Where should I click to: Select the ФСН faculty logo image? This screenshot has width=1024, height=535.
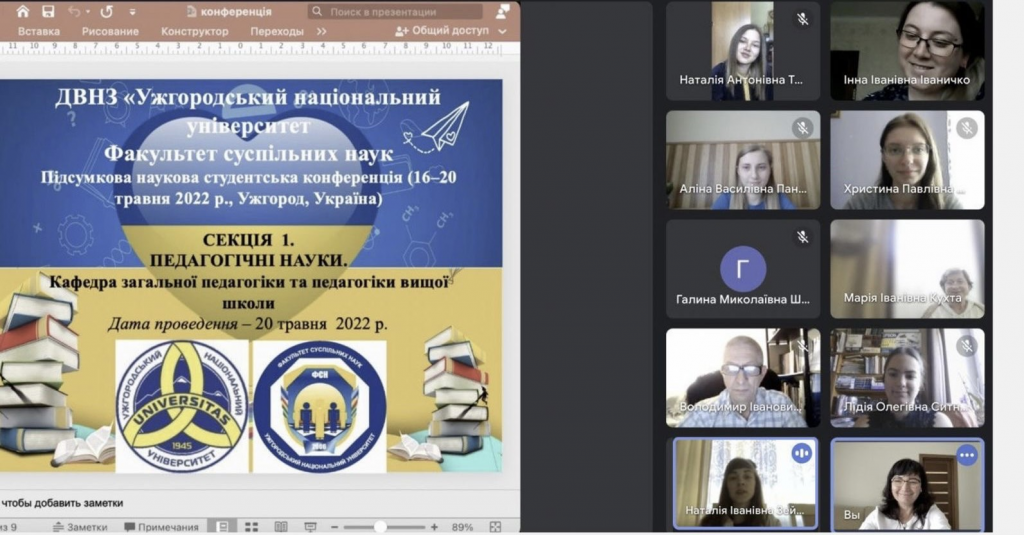pyautogui.click(x=320, y=406)
